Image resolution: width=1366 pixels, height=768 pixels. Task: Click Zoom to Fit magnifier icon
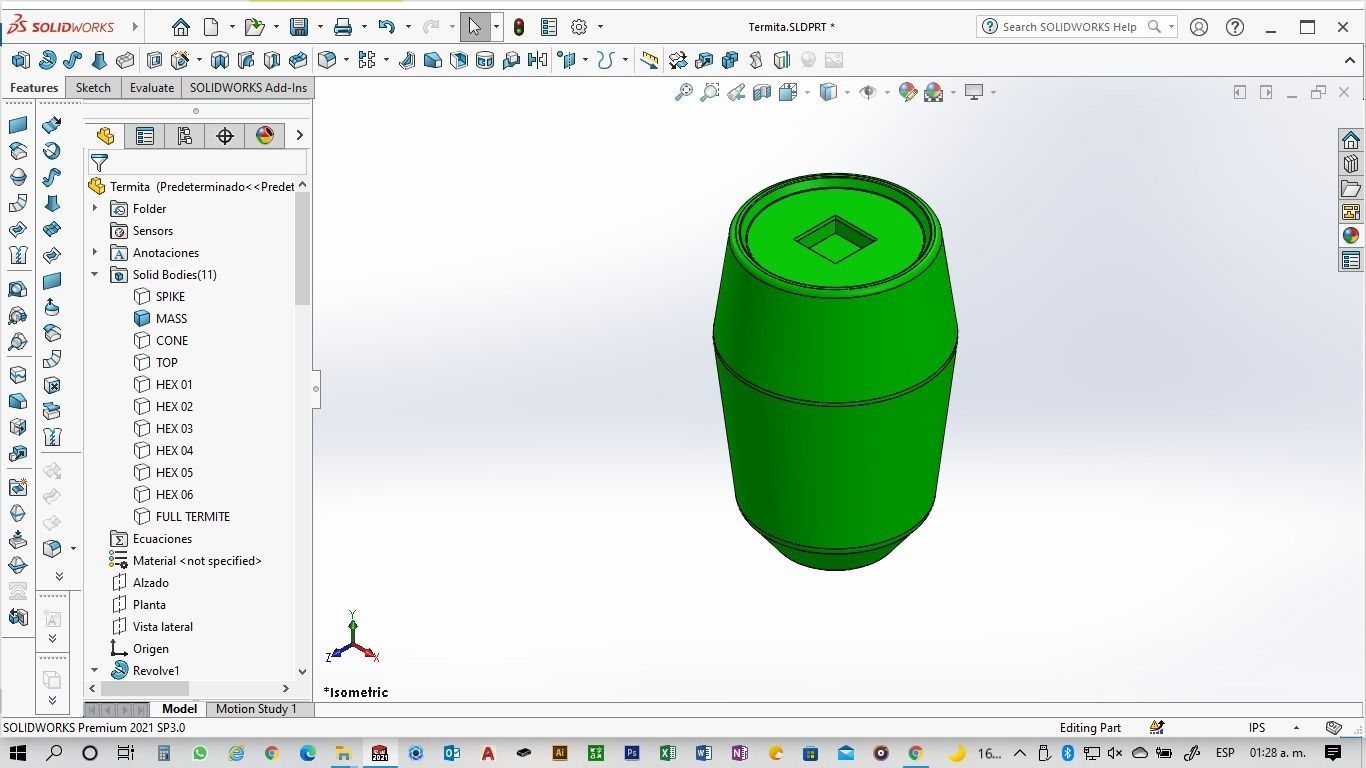tap(684, 92)
